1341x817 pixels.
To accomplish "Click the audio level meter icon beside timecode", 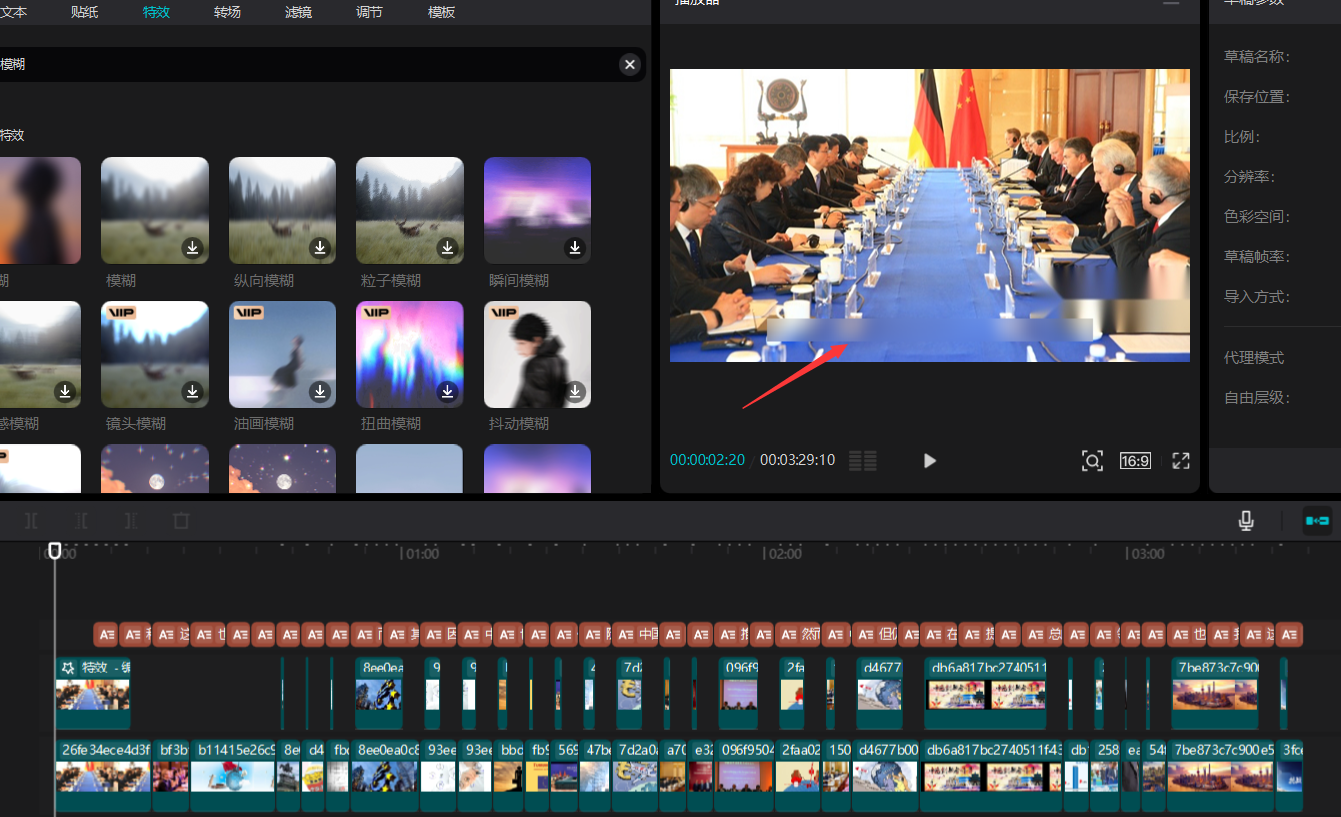I will point(863,461).
